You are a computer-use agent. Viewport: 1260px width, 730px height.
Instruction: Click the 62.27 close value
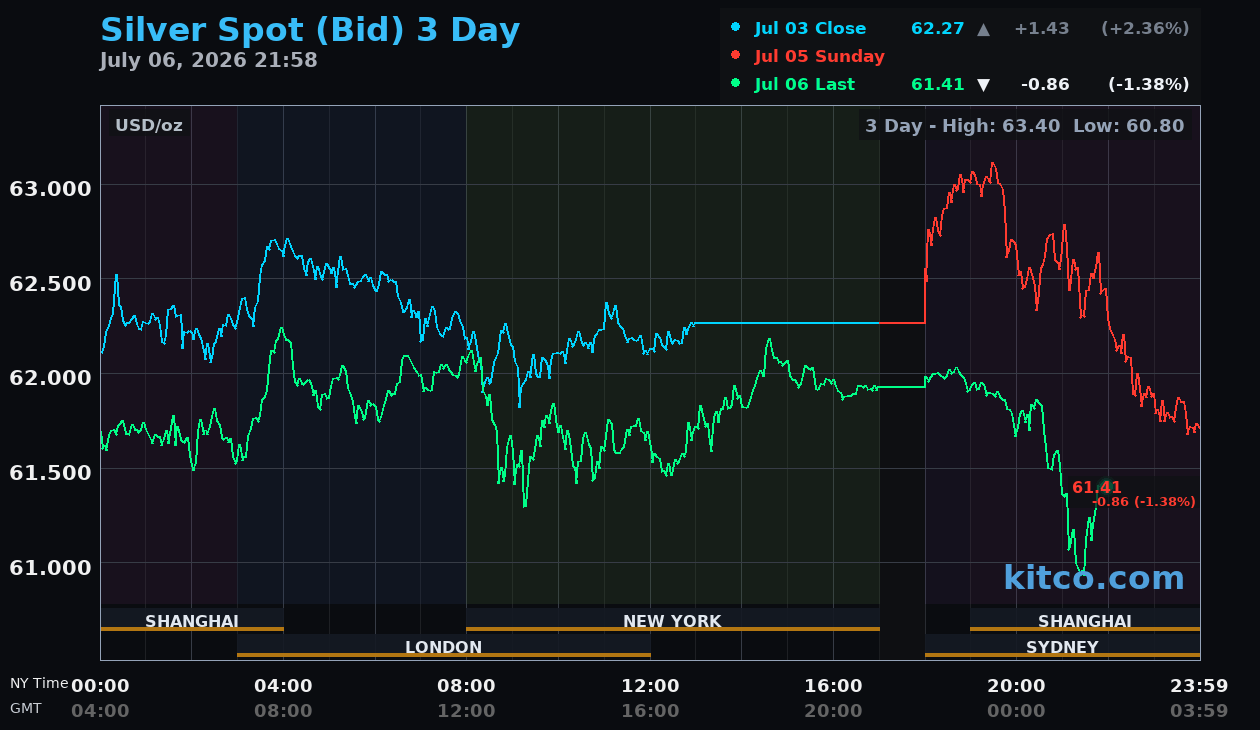(x=938, y=29)
